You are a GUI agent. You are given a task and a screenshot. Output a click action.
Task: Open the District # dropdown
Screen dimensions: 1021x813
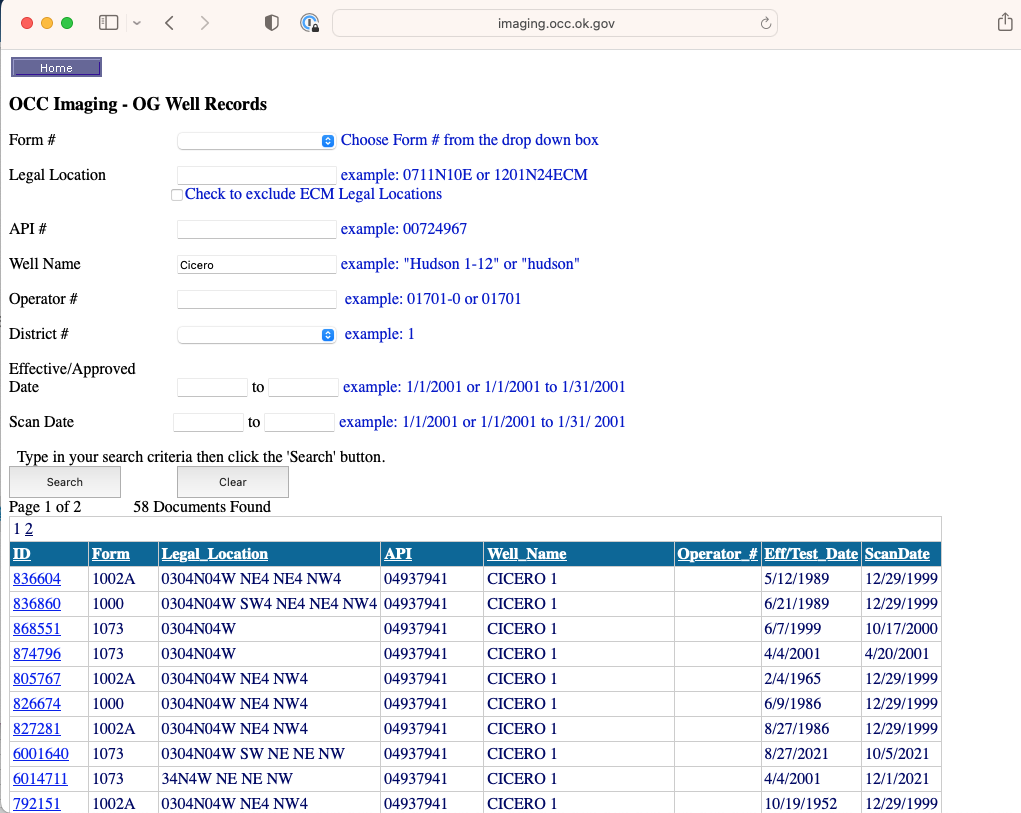(x=257, y=335)
